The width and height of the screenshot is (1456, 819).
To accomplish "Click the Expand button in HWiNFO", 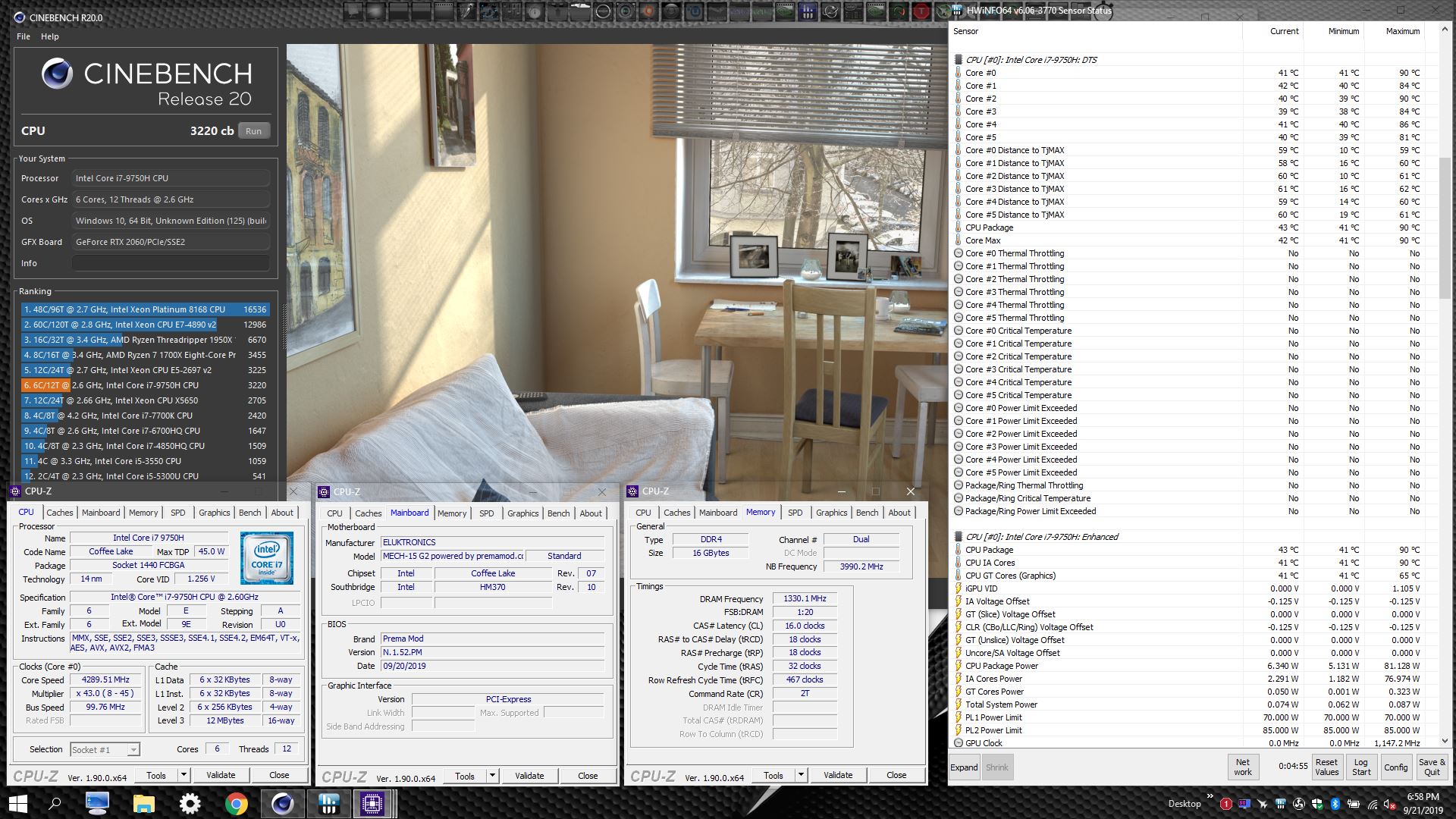I will (964, 767).
